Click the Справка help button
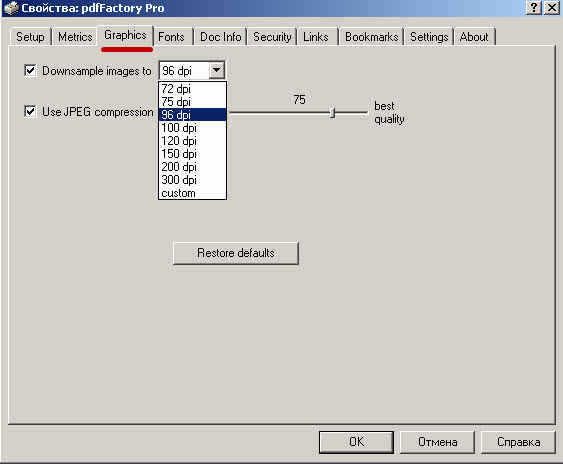 point(518,442)
